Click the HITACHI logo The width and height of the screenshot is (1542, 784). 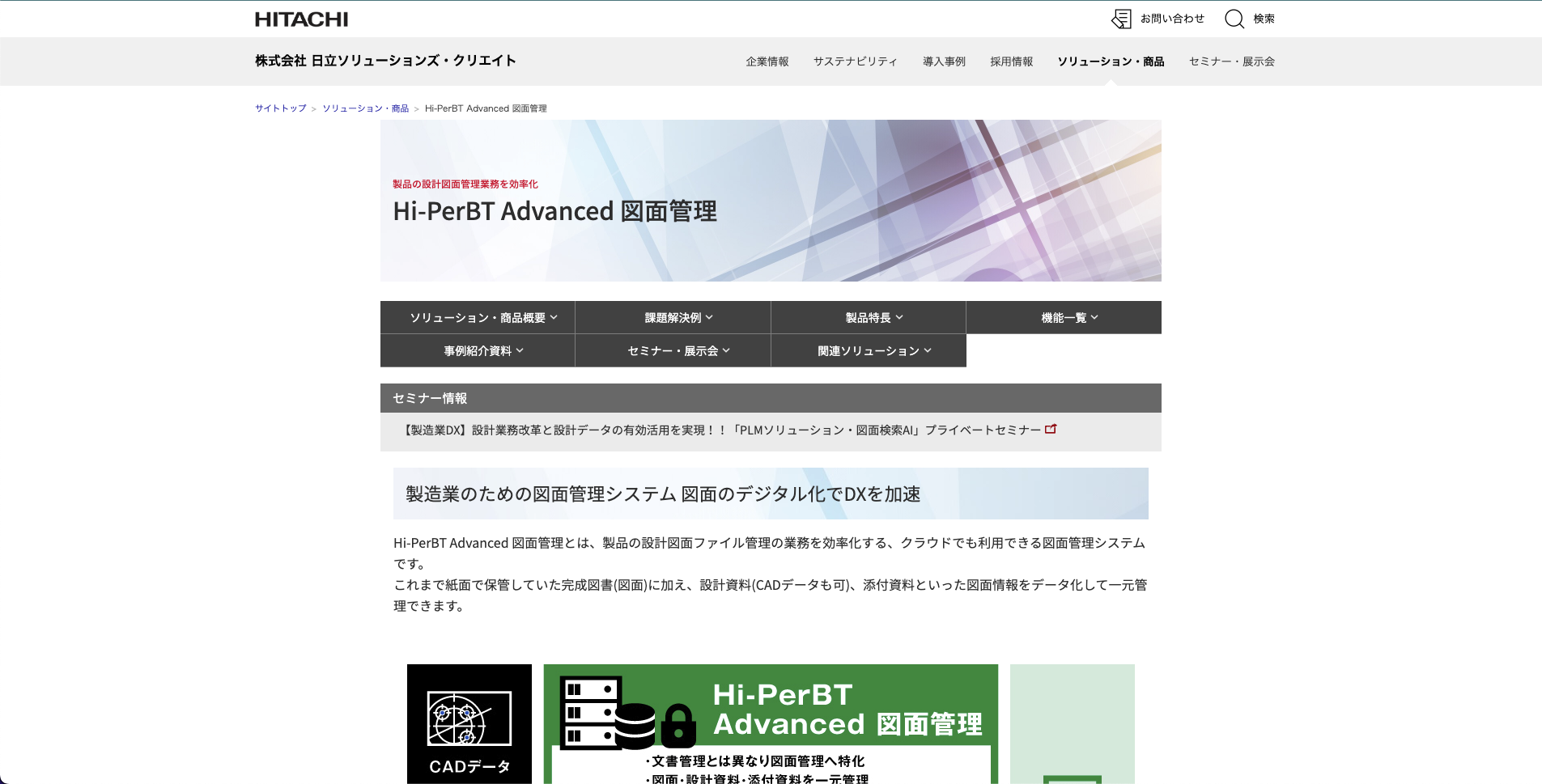pyautogui.click(x=301, y=19)
